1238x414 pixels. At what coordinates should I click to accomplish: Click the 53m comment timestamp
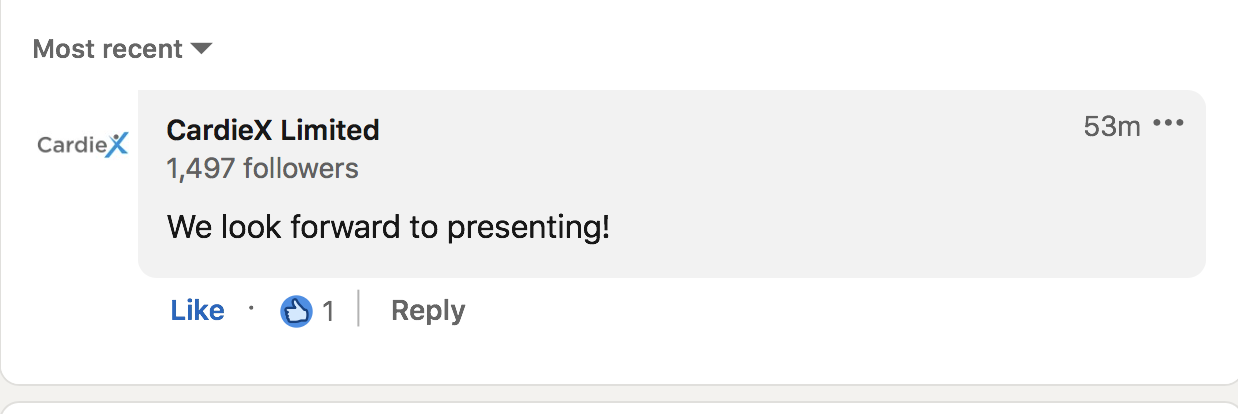click(1112, 126)
